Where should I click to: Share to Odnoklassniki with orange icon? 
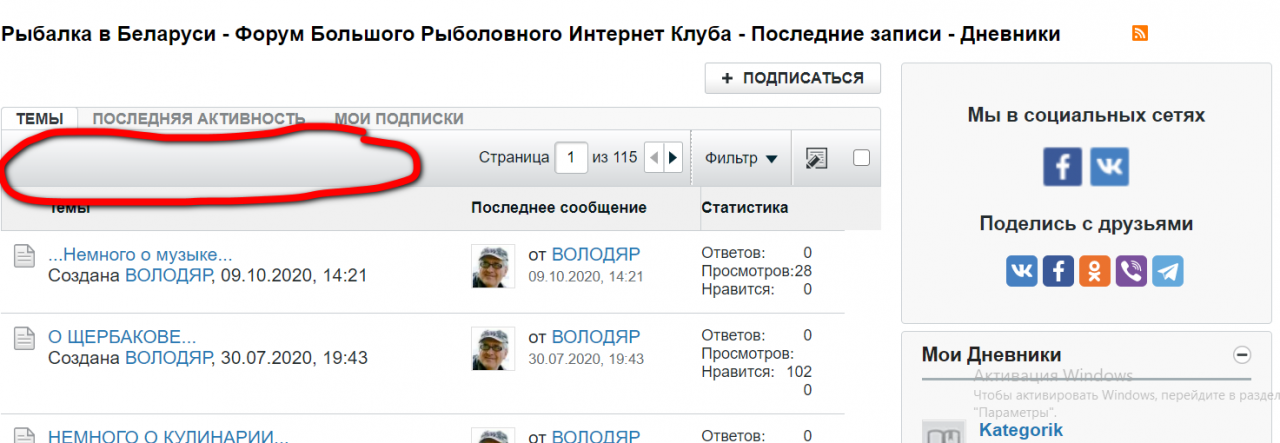[x=1095, y=271]
